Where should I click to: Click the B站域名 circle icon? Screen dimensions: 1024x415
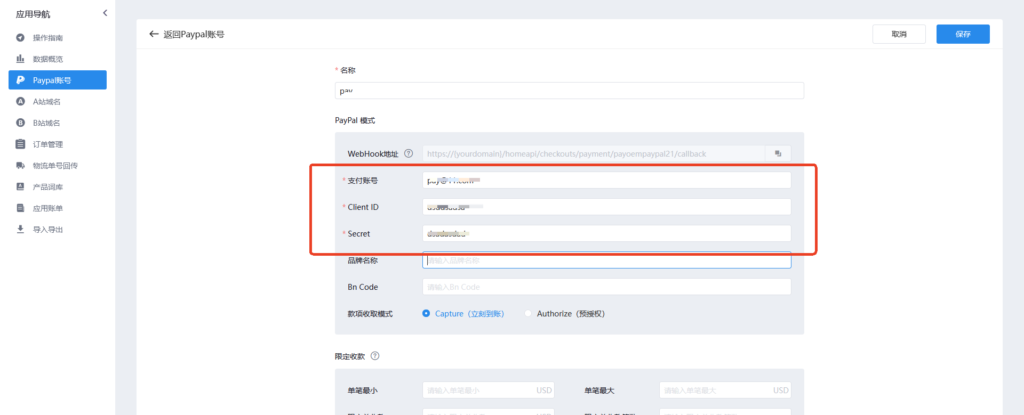[20, 123]
